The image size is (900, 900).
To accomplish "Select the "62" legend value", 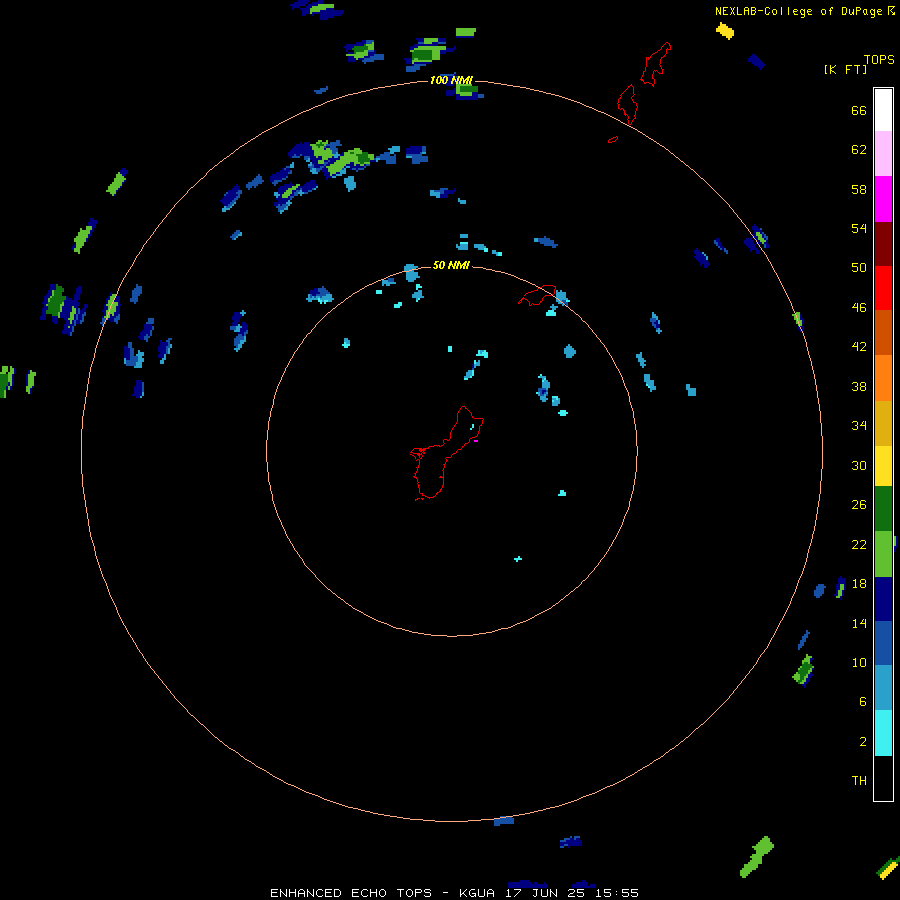I will 859,149.
